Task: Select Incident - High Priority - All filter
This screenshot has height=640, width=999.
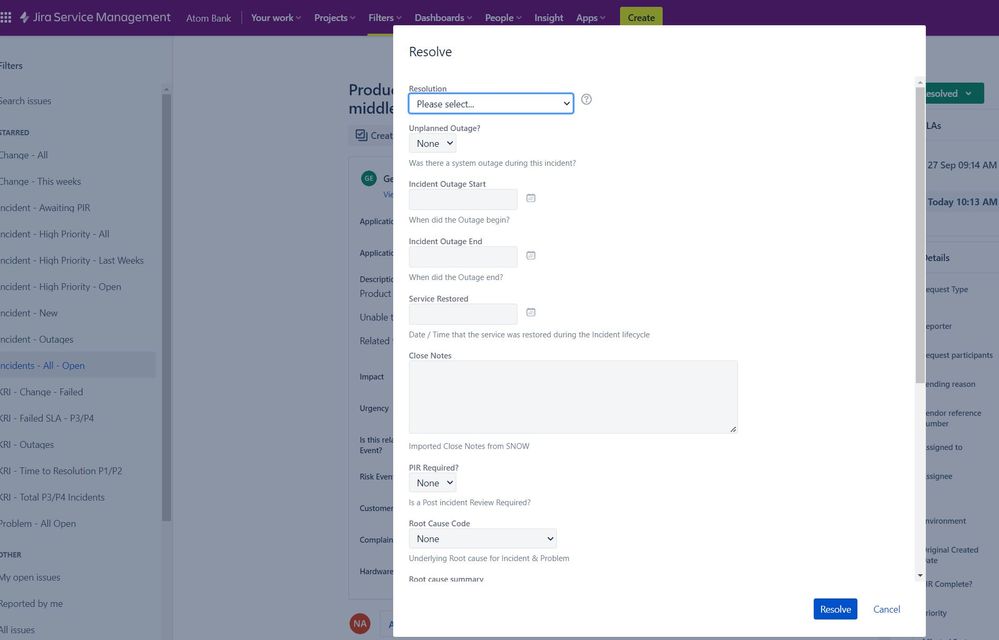Action: pyautogui.click(x=55, y=234)
